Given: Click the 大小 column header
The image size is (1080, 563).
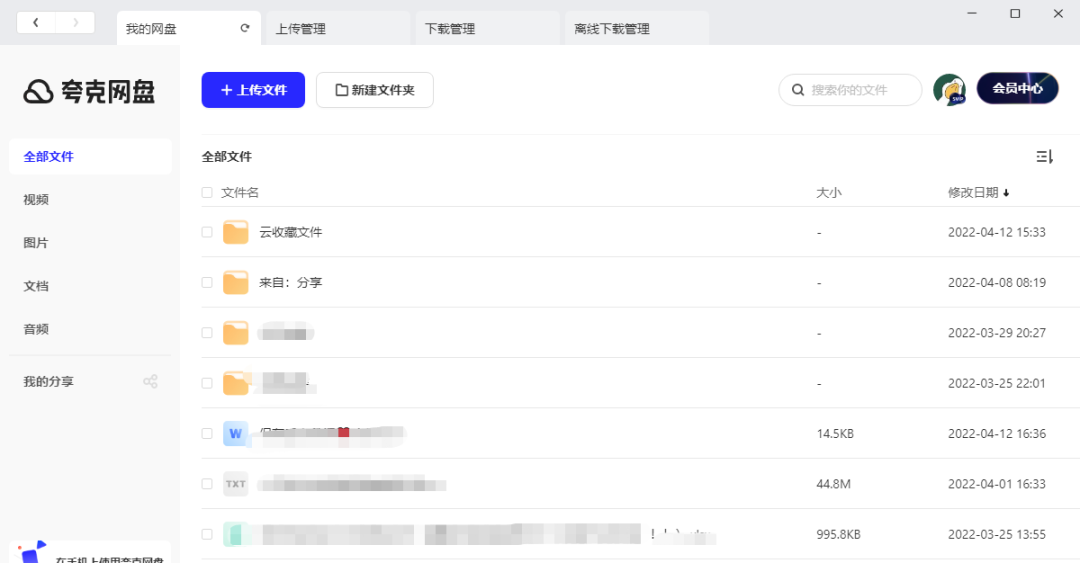Looking at the screenshot, I should point(829,192).
